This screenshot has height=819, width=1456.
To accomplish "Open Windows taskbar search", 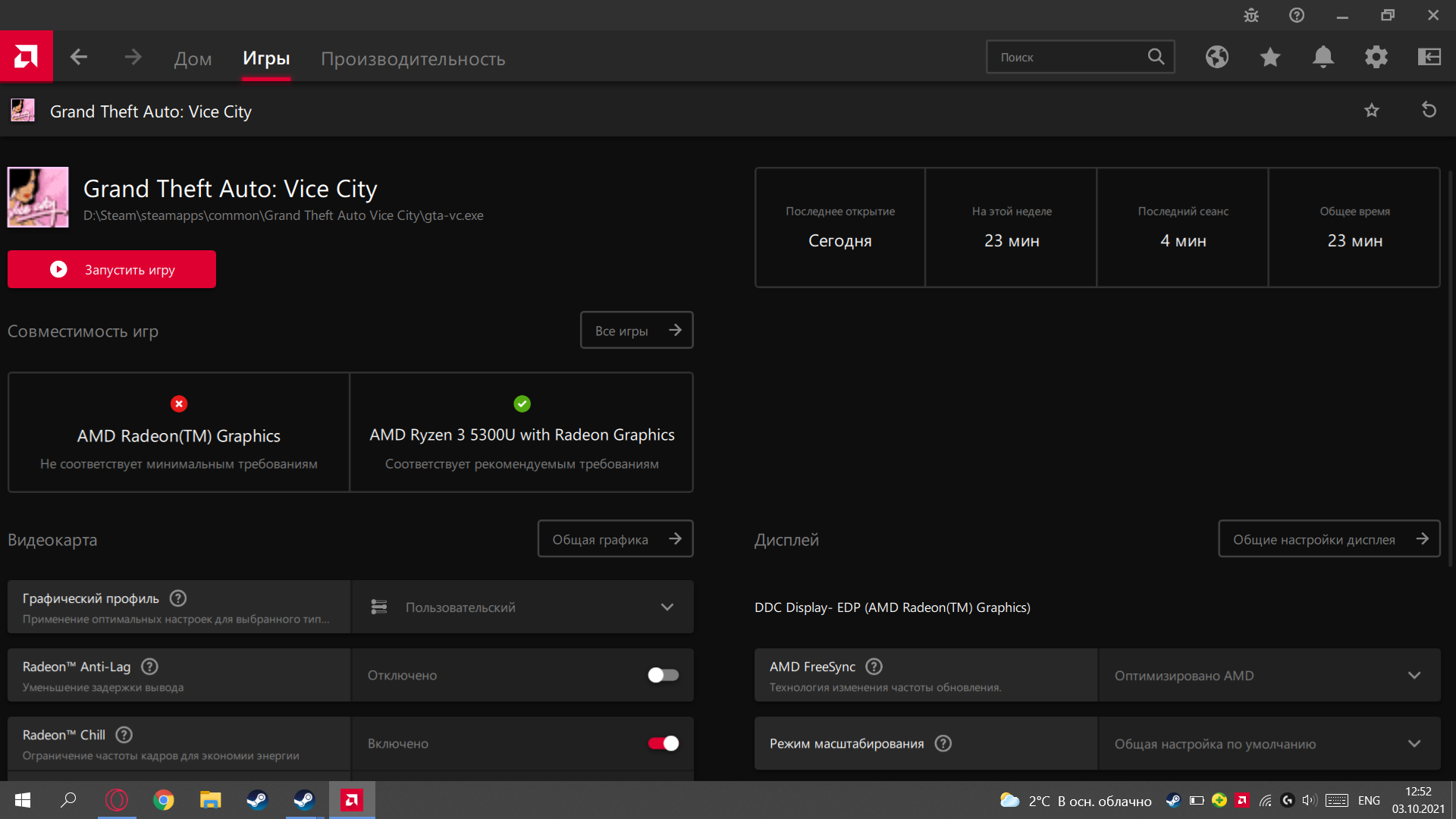I will click(x=68, y=800).
